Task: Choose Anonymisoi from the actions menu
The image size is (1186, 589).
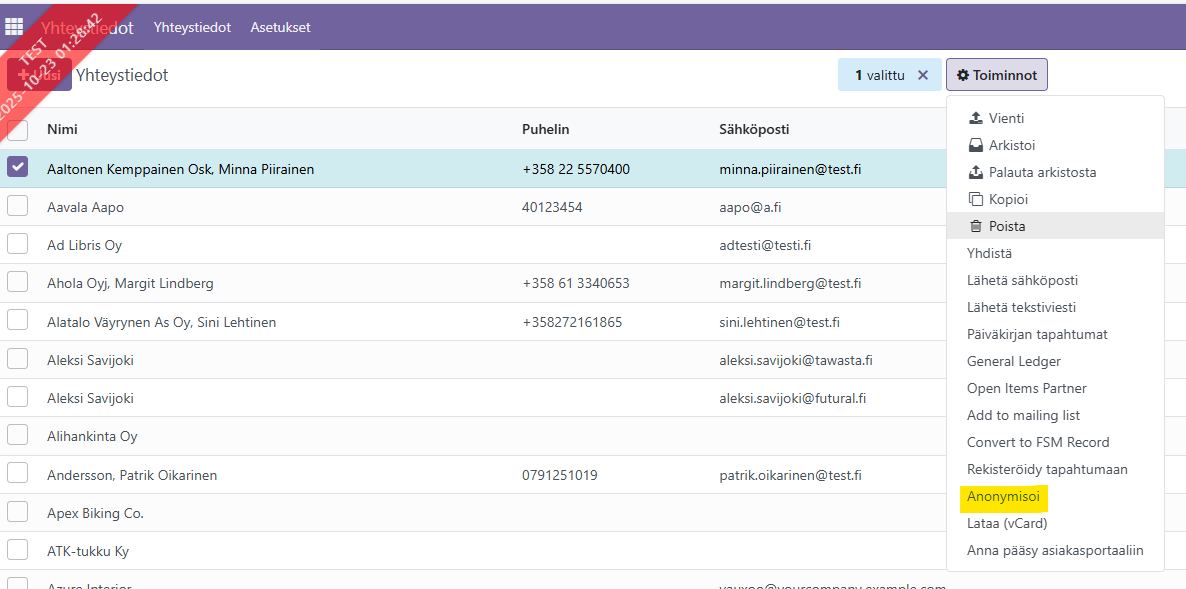Action: [x=1003, y=496]
